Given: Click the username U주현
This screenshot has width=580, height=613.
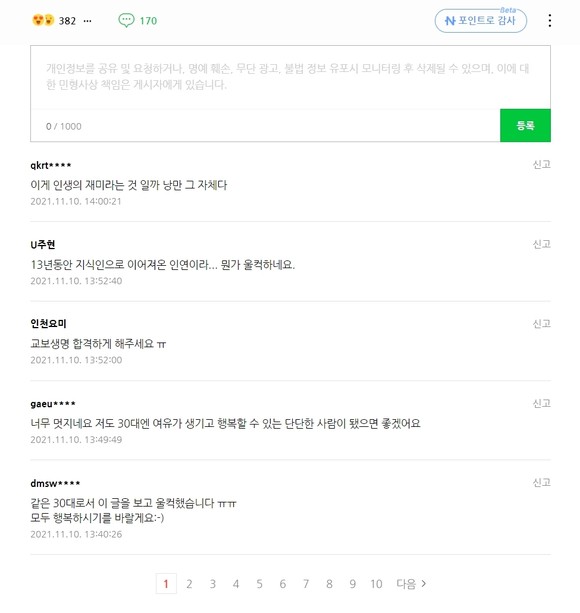Looking at the screenshot, I should (43, 245).
